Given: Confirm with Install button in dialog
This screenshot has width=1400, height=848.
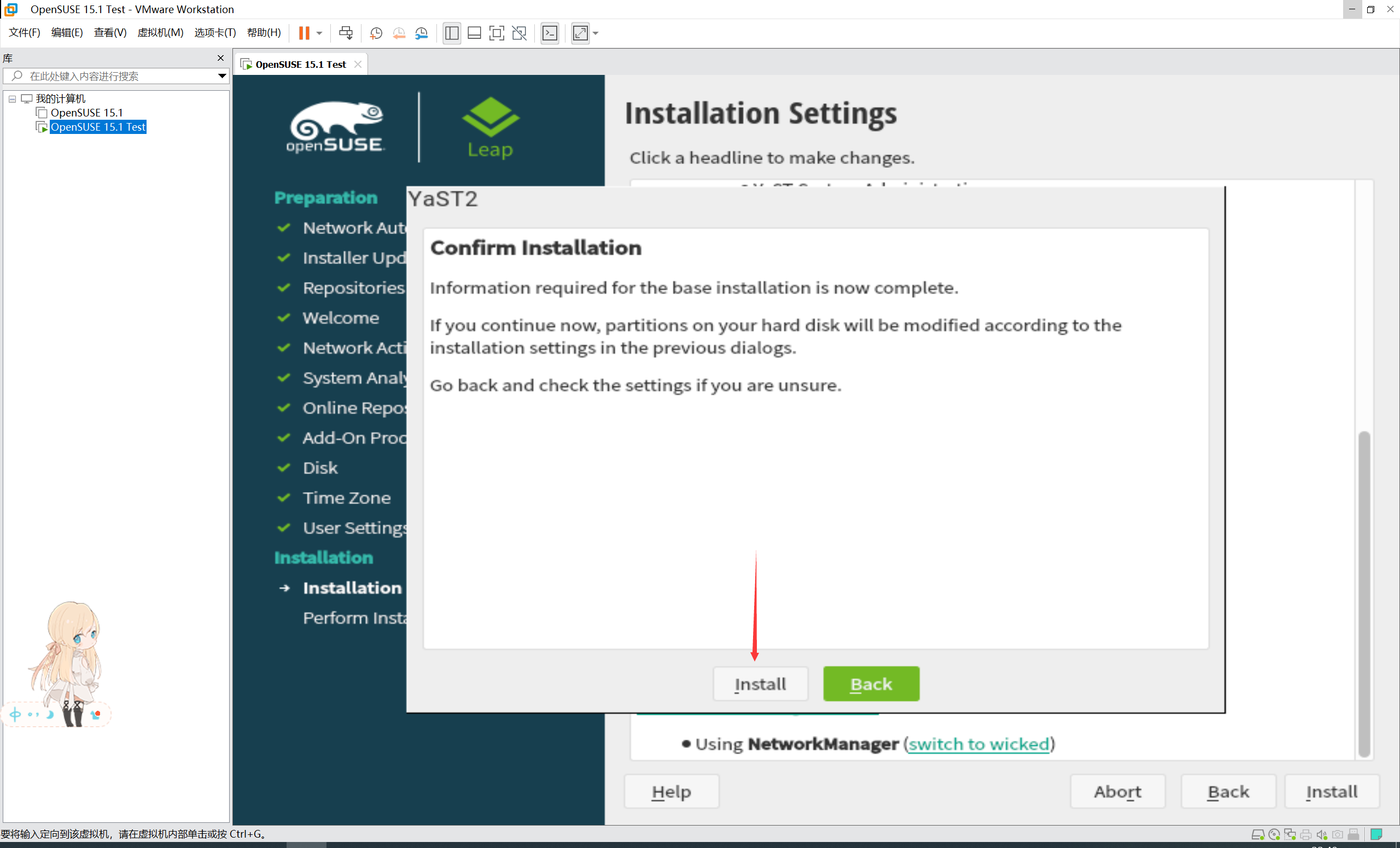Looking at the screenshot, I should 760,684.
